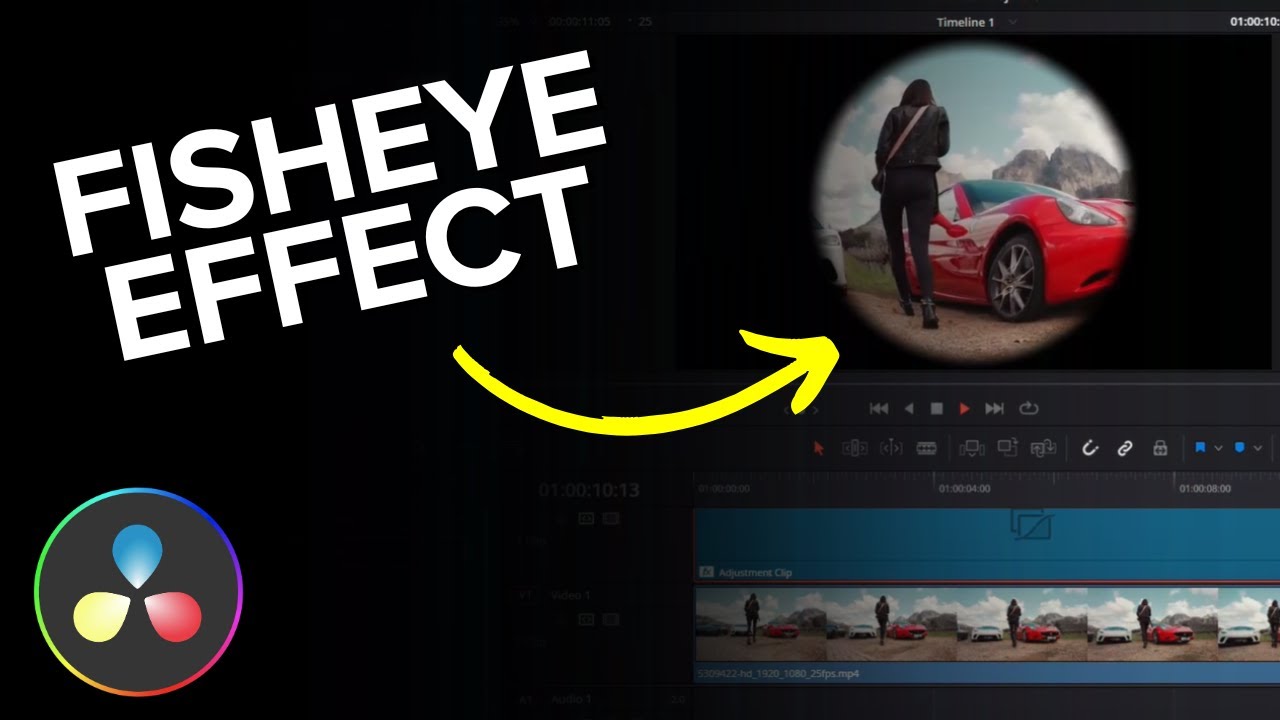
Task: Jump to the first frame with transport control
Action: tap(879, 408)
